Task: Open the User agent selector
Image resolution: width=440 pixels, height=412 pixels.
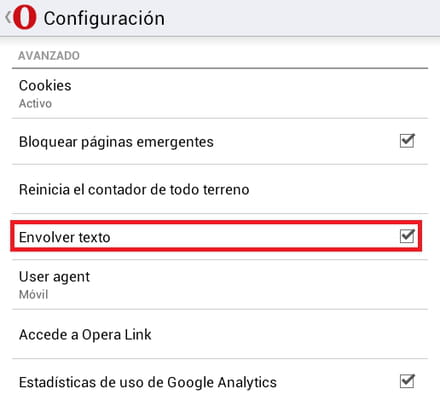Action: [x=220, y=285]
